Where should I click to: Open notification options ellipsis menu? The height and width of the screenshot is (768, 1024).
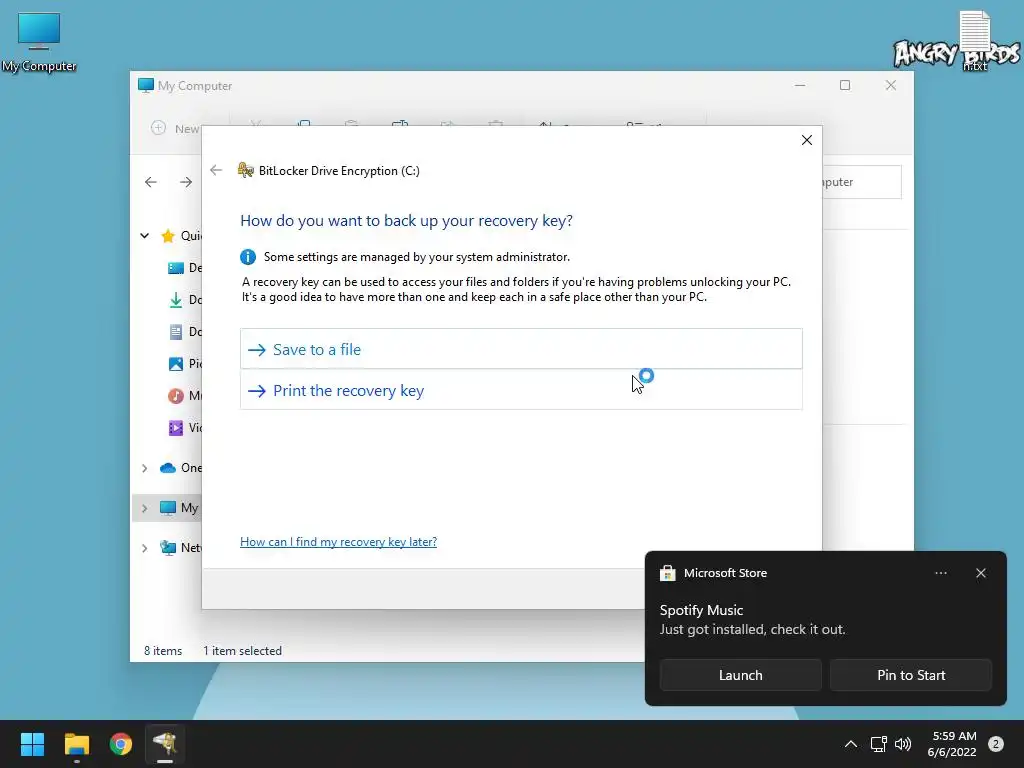coord(941,573)
